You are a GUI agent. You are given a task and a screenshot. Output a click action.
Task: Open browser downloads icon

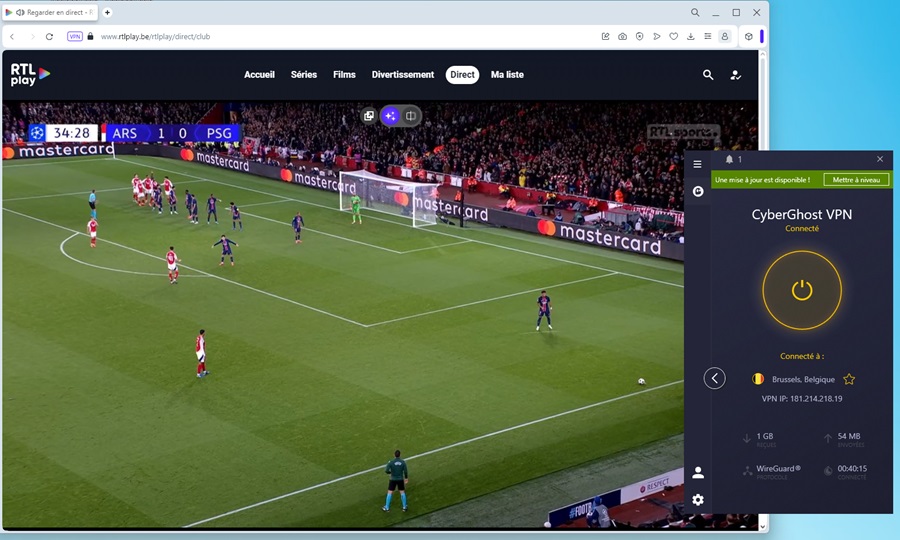[690, 36]
